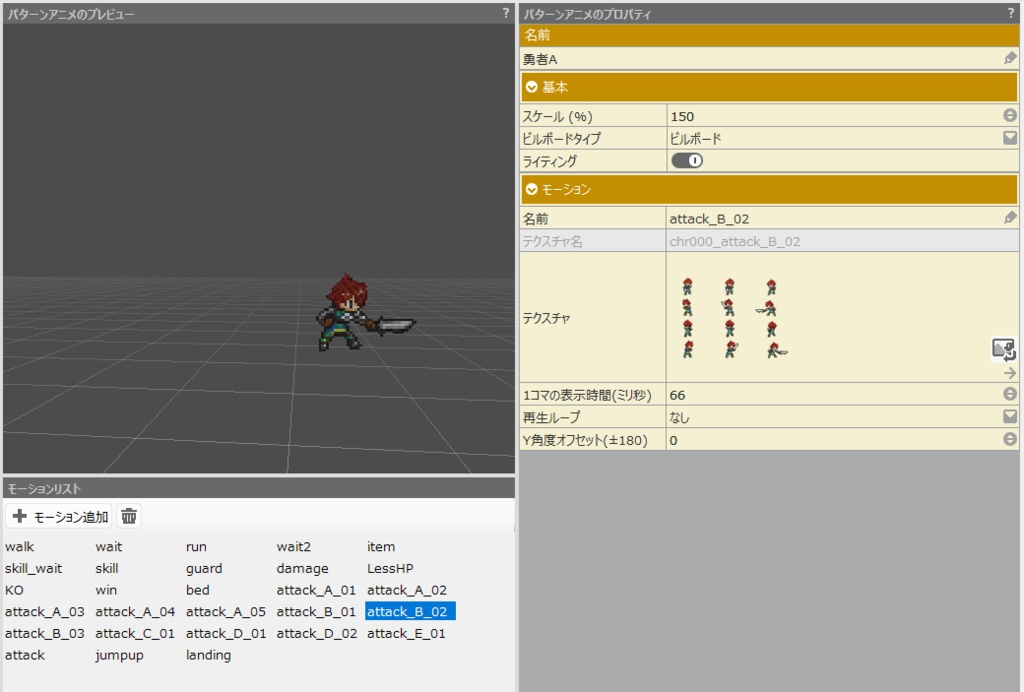Image resolution: width=1024 pixels, height=692 pixels.
Task: Select the landing motion
Action: (x=208, y=655)
